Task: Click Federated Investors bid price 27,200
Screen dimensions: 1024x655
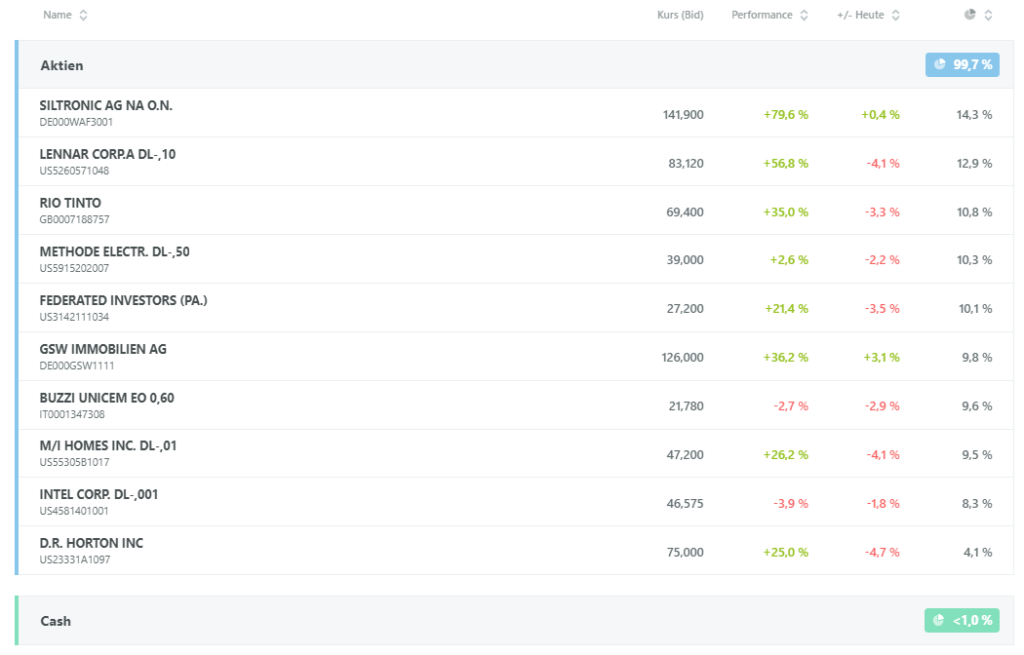Action: 685,309
